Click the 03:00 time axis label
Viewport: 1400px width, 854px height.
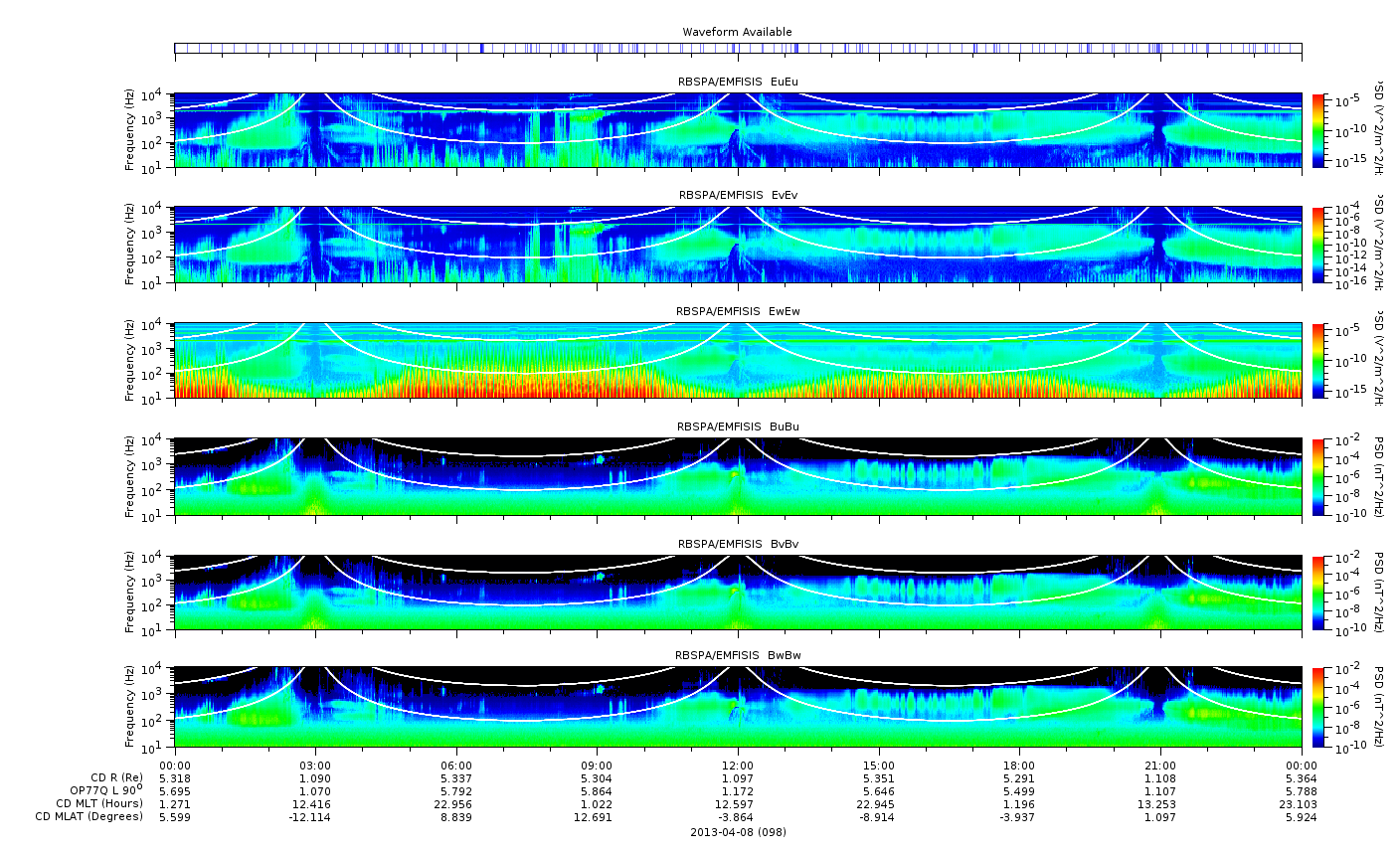pos(315,766)
